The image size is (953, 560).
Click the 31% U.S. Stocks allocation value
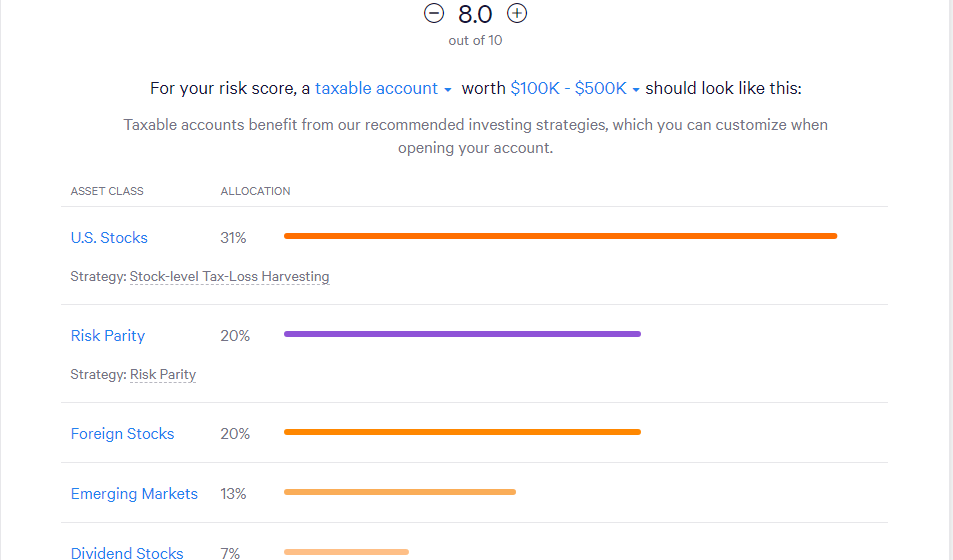[x=233, y=238]
